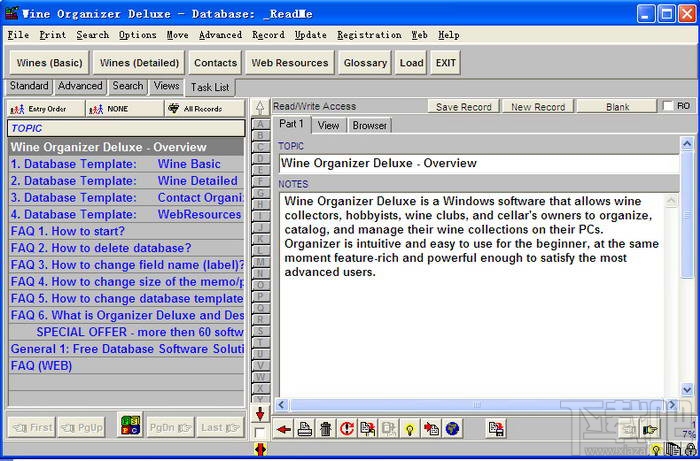Switch to the Browser tab
The height and width of the screenshot is (461, 700).
[x=370, y=125]
